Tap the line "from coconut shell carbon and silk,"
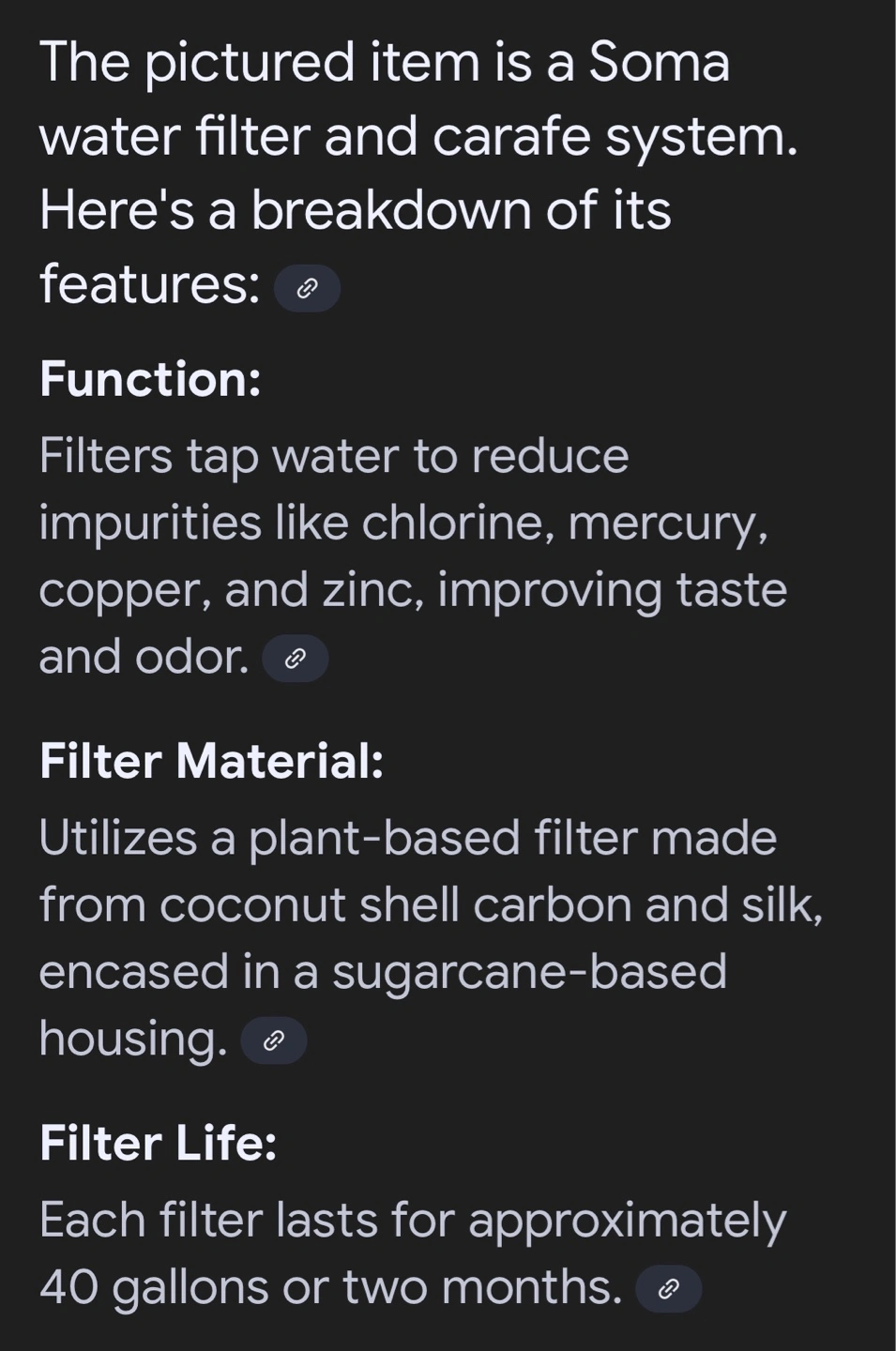 432,905
